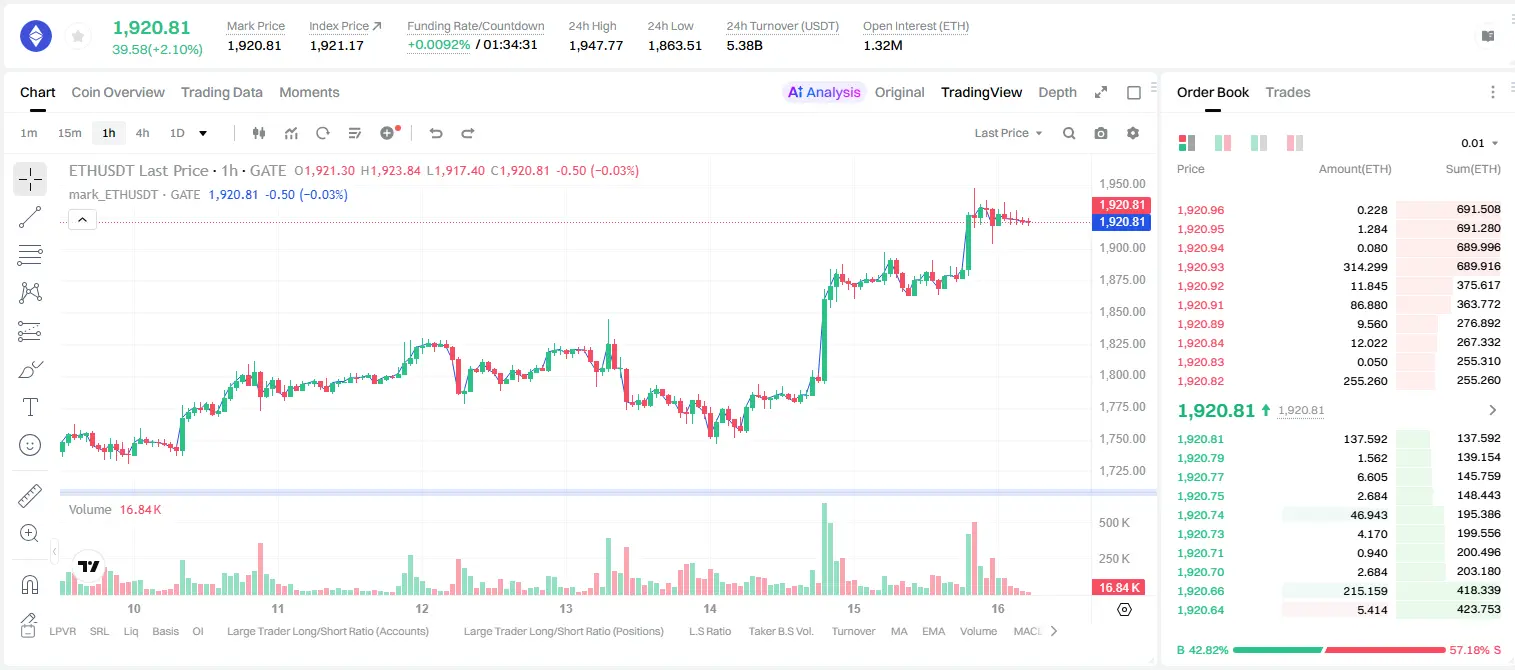
Task: Open the AI Analysis button
Action: [x=824, y=92]
